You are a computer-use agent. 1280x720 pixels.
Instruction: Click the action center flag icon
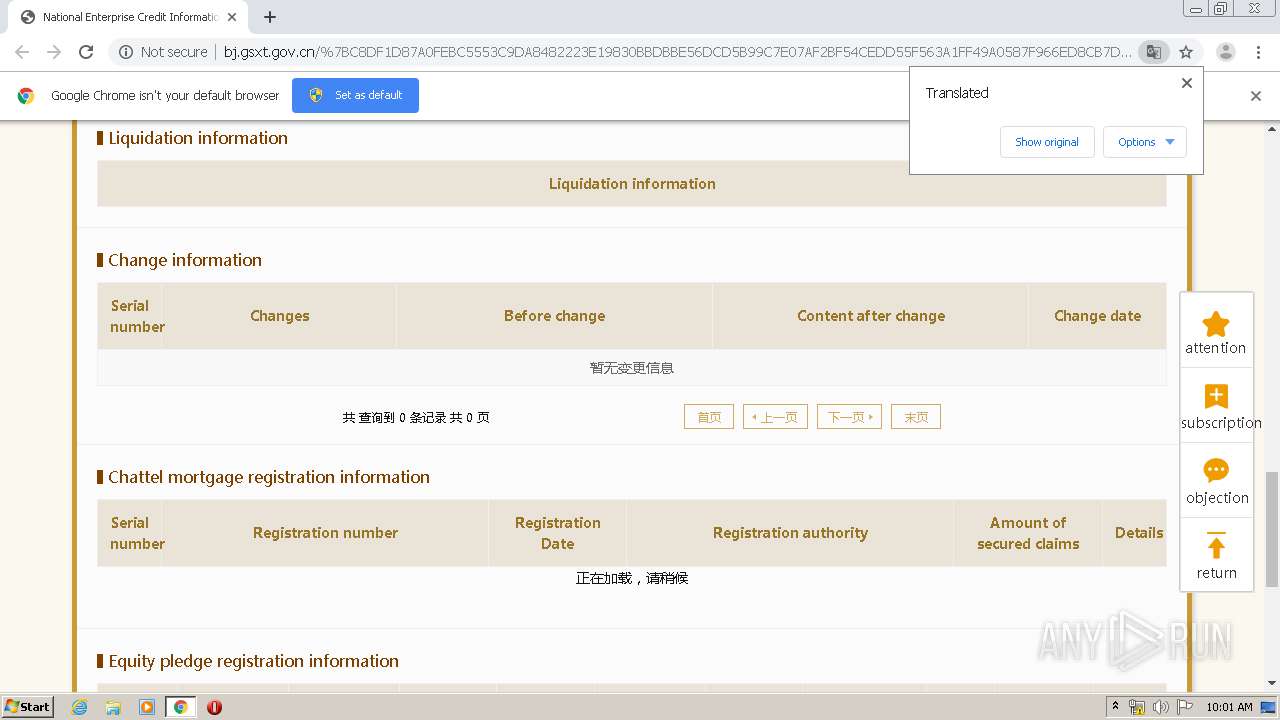1185,707
